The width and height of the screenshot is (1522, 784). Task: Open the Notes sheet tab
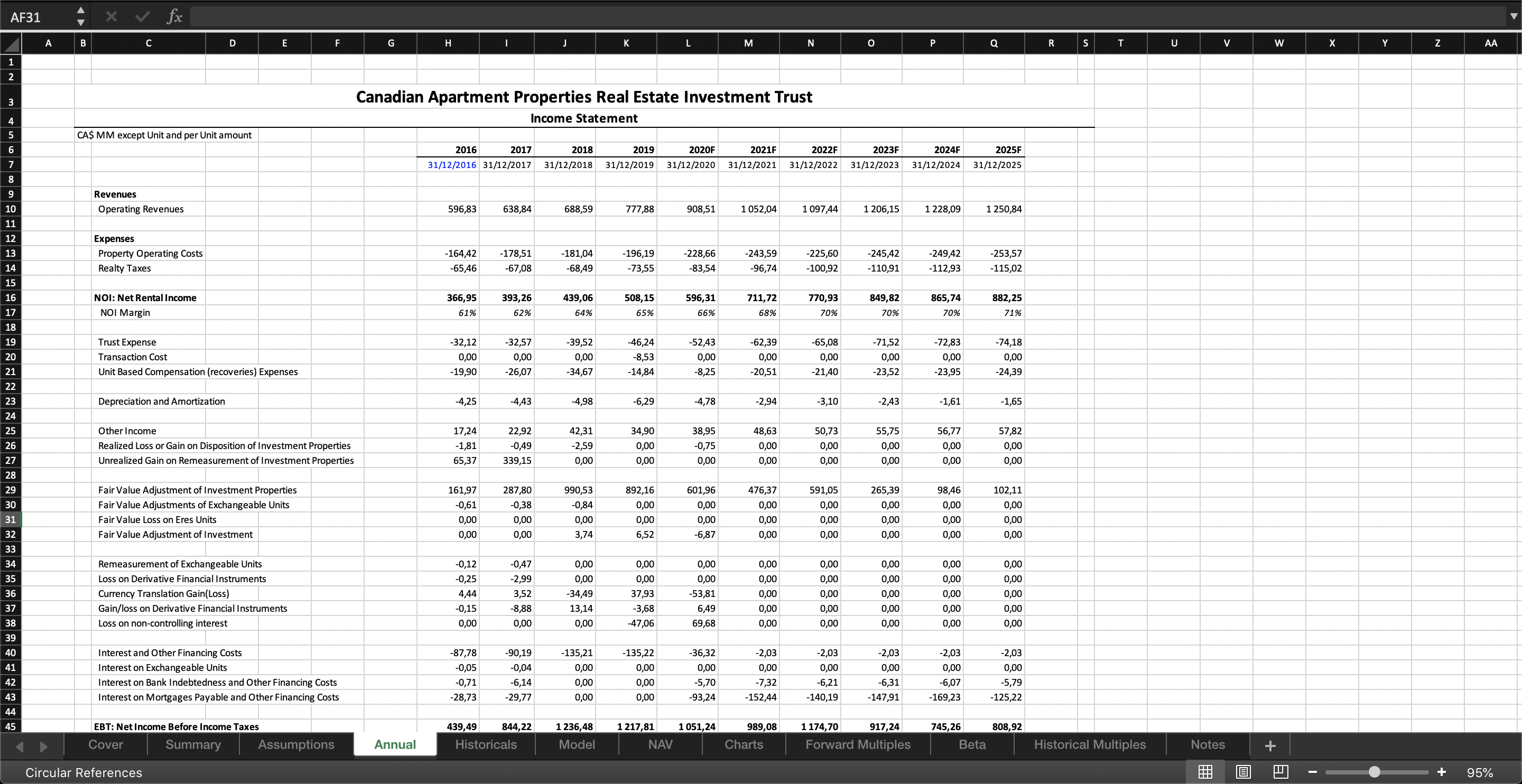coord(1207,744)
